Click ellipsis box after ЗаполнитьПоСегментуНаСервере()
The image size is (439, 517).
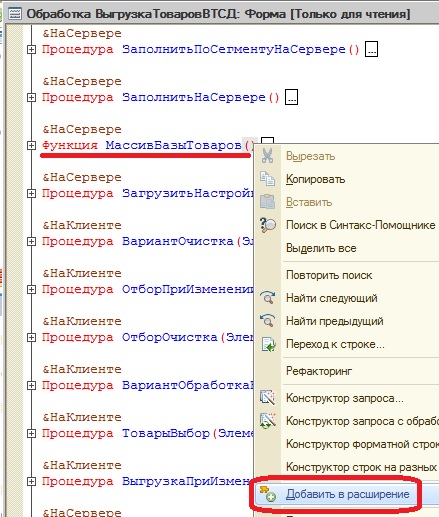point(371,49)
